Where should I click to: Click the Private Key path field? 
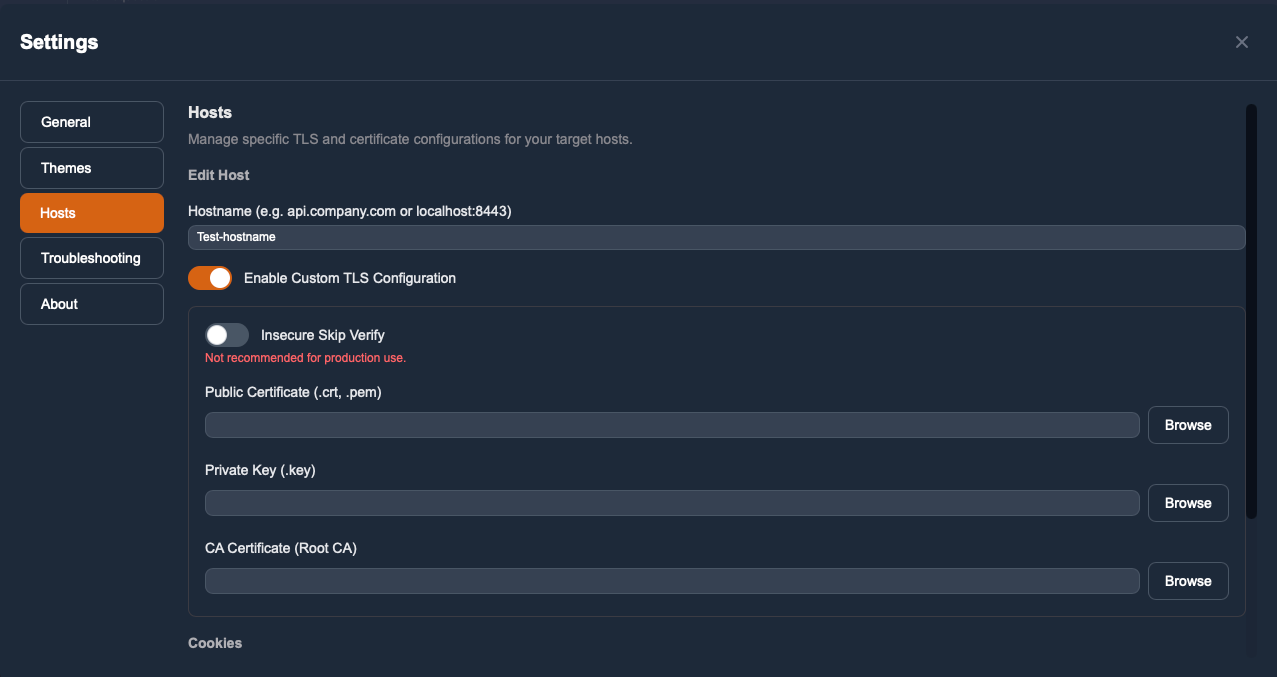tap(671, 502)
